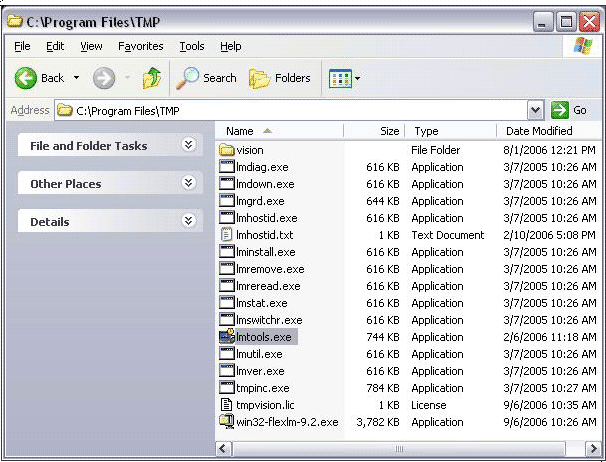
Task: Expand the Details panel
Action: (187, 221)
